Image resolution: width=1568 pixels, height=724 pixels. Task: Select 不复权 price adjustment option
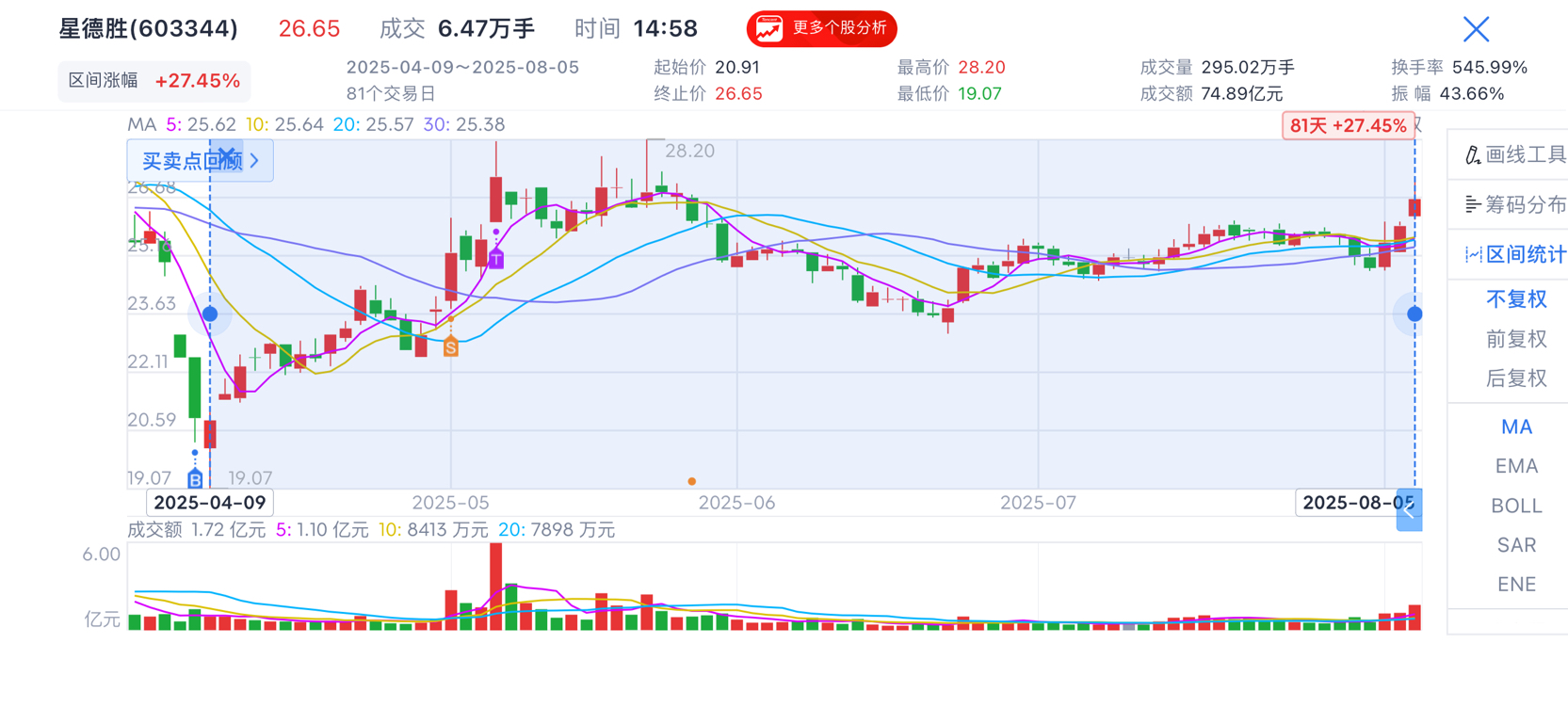[x=1516, y=299]
